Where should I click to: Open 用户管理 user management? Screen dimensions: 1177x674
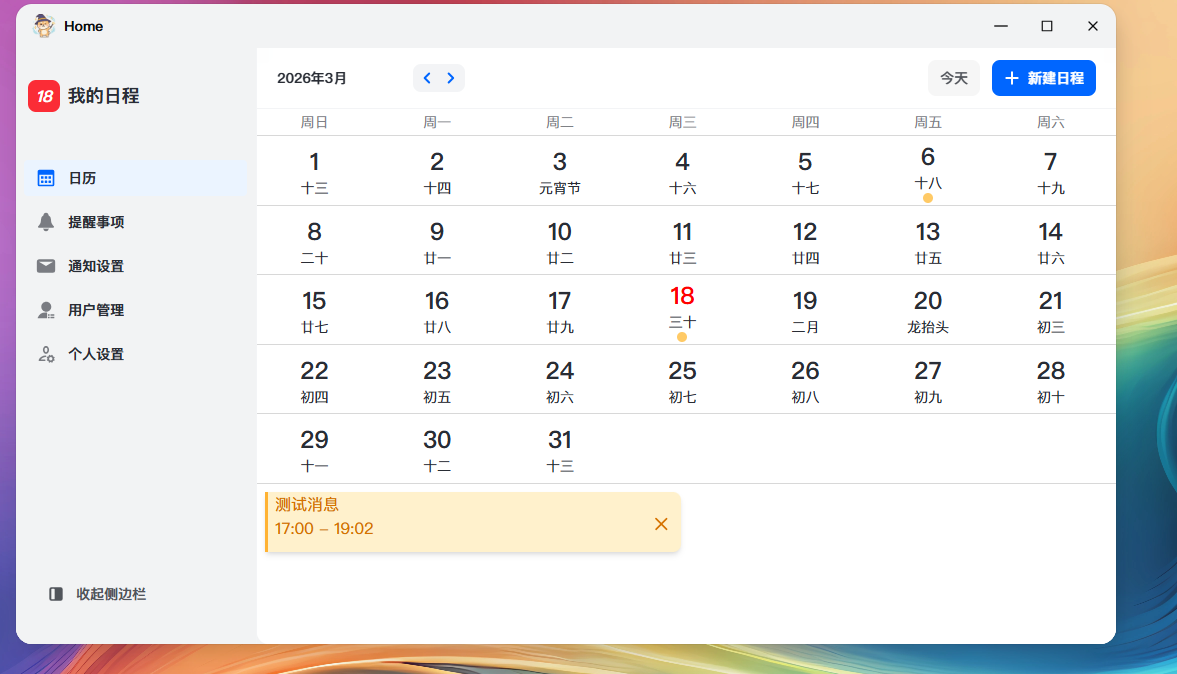click(95, 310)
